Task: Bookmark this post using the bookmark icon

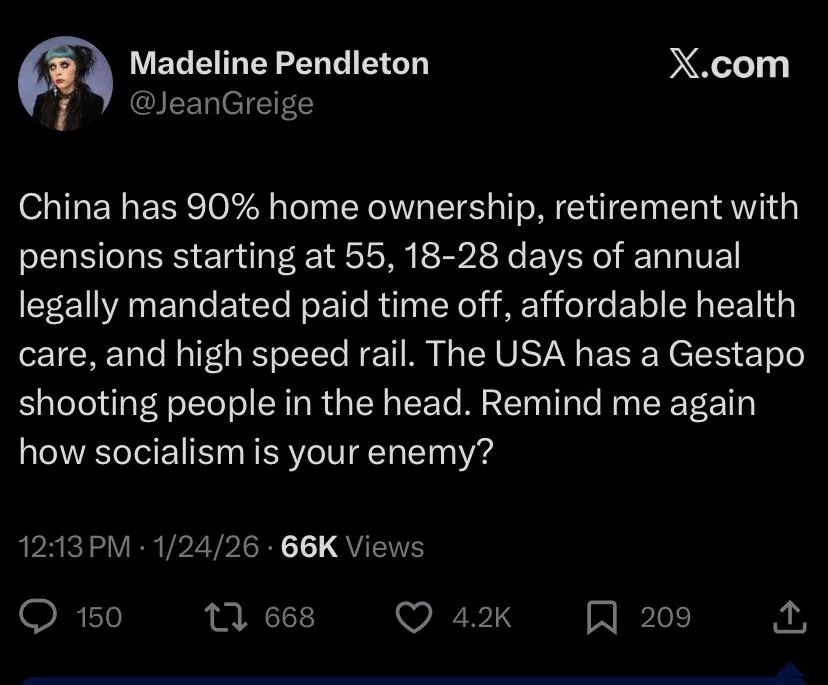Action: (602, 617)
